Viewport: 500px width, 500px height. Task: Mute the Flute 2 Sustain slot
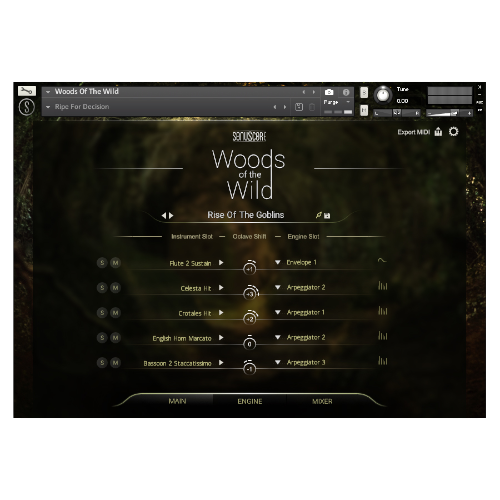(115, 263)
